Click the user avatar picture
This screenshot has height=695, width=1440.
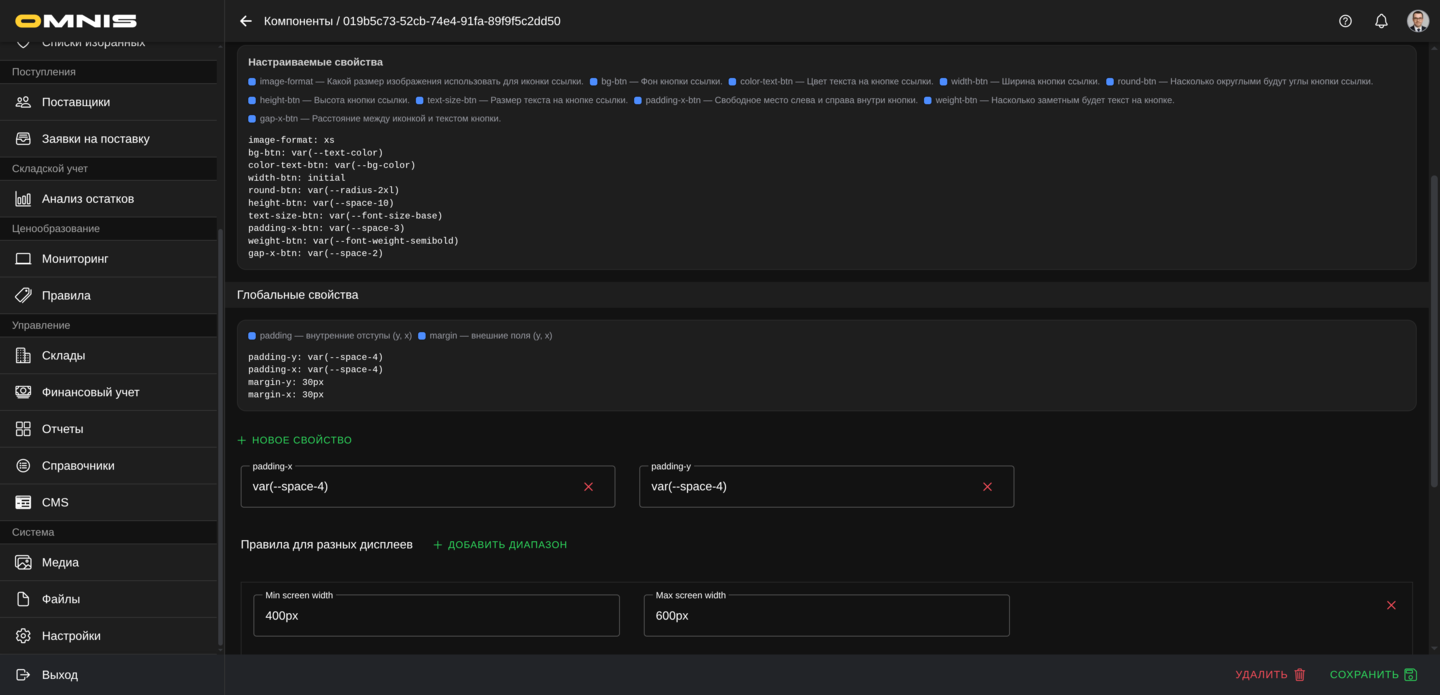tap(1417, 21)
